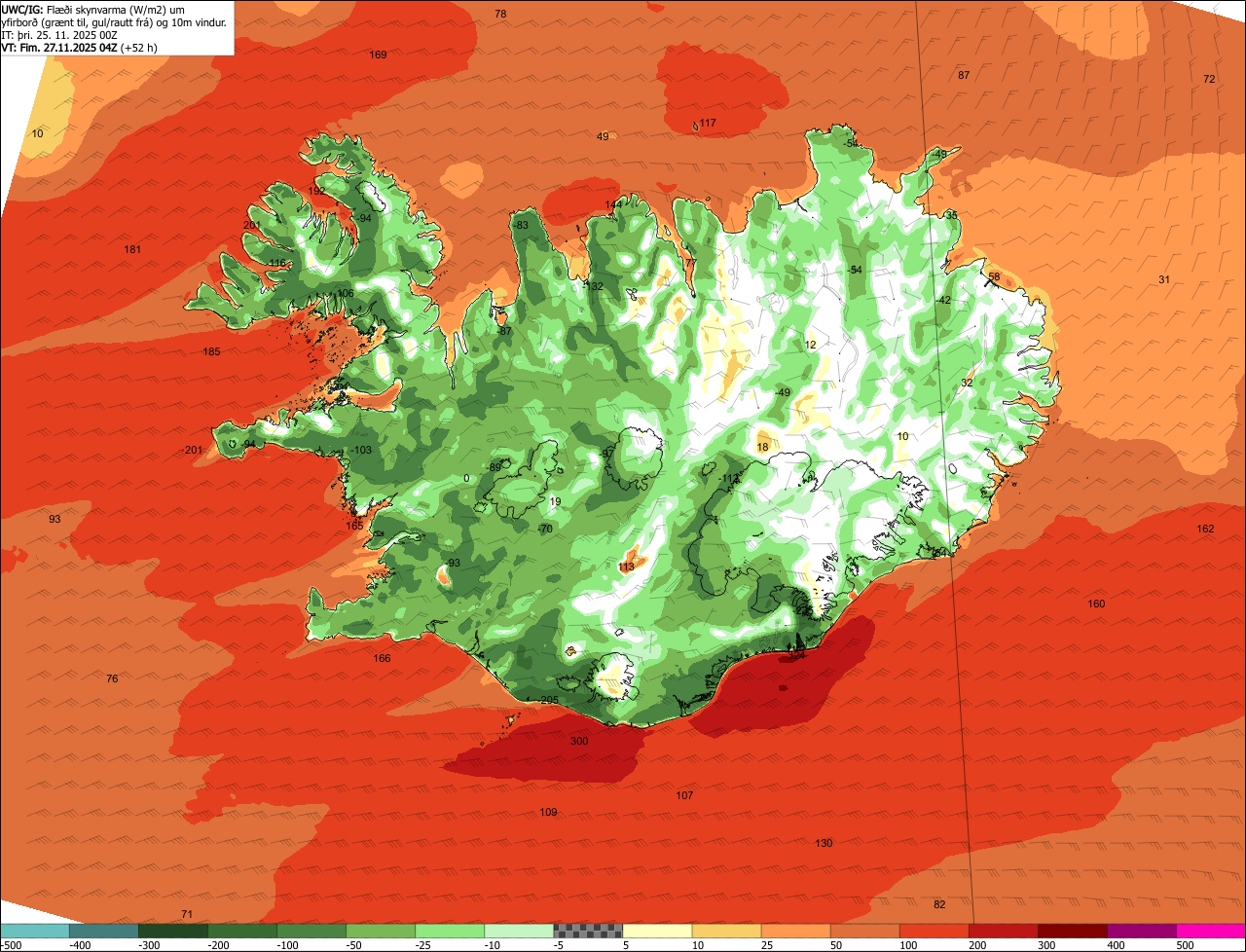Click the legend swatch between 50 and 100
The width and height of the screenshot is (1246, 952).
pos(864,930)
